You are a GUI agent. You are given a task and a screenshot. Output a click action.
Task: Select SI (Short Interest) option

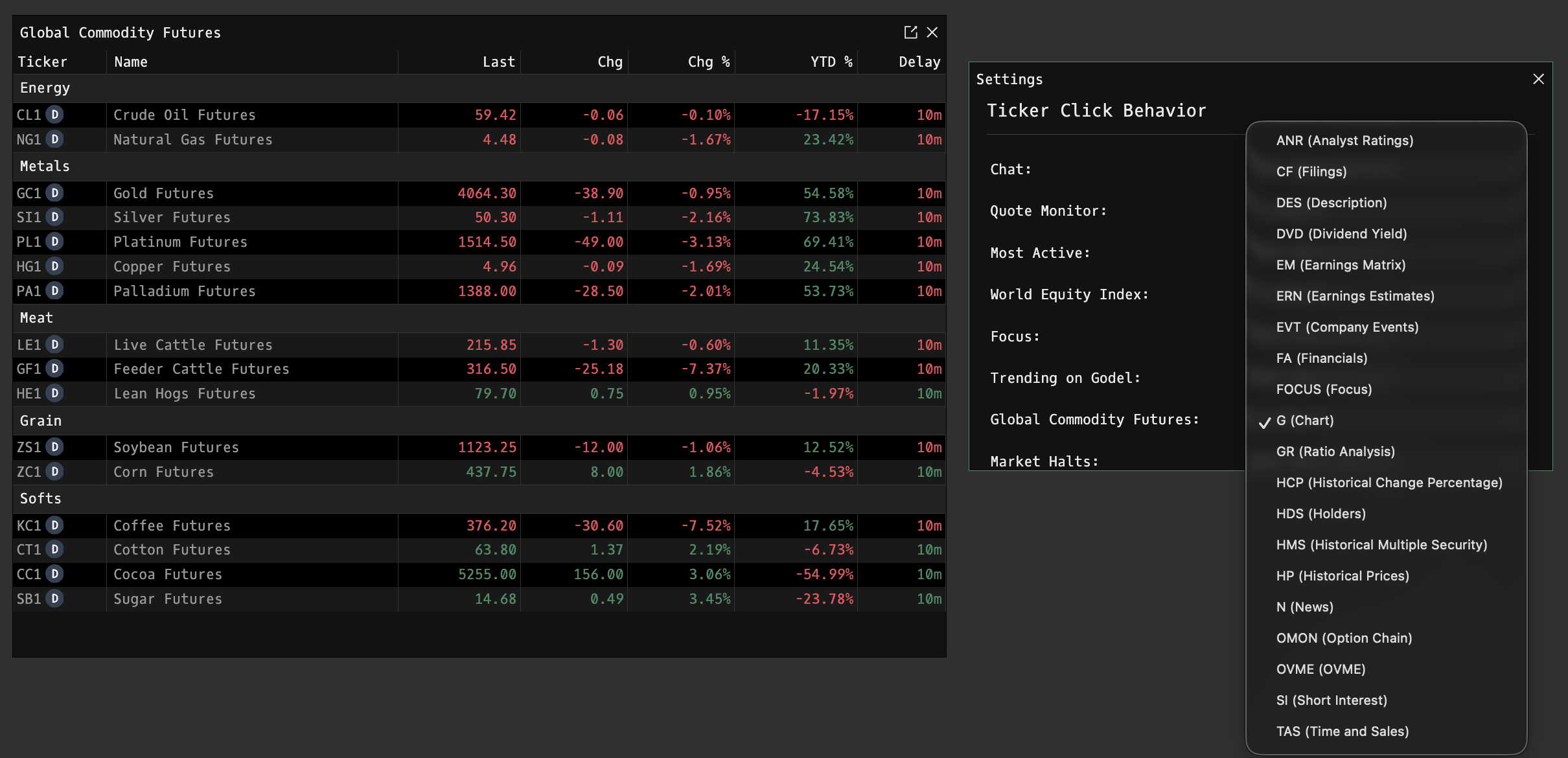pyautogui.click(x=1386, y=700)
